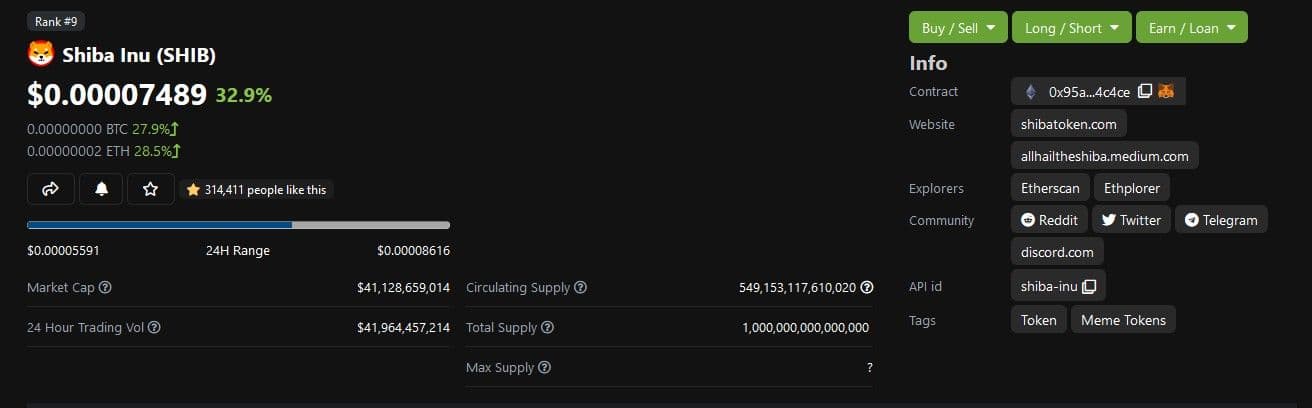Copy the shiba-inu API id
The height and width of the screenshot is (408, 1312).
[1089, 287]
